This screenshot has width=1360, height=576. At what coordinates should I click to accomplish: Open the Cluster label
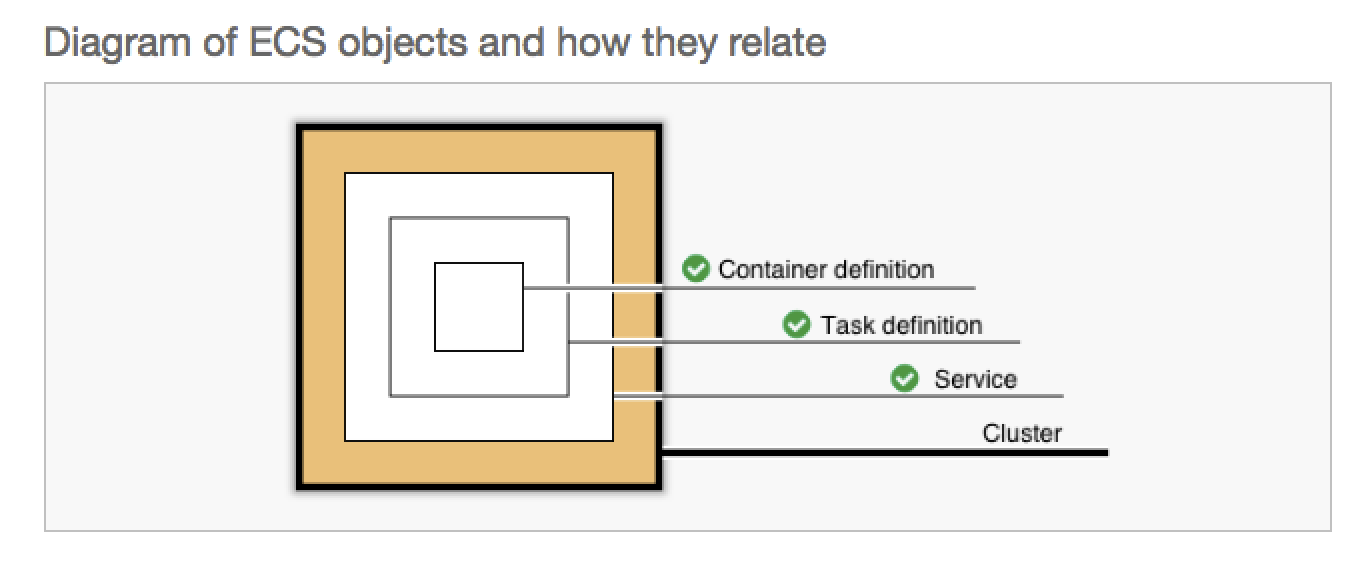pyautogui.click(x=1022, y=433)
